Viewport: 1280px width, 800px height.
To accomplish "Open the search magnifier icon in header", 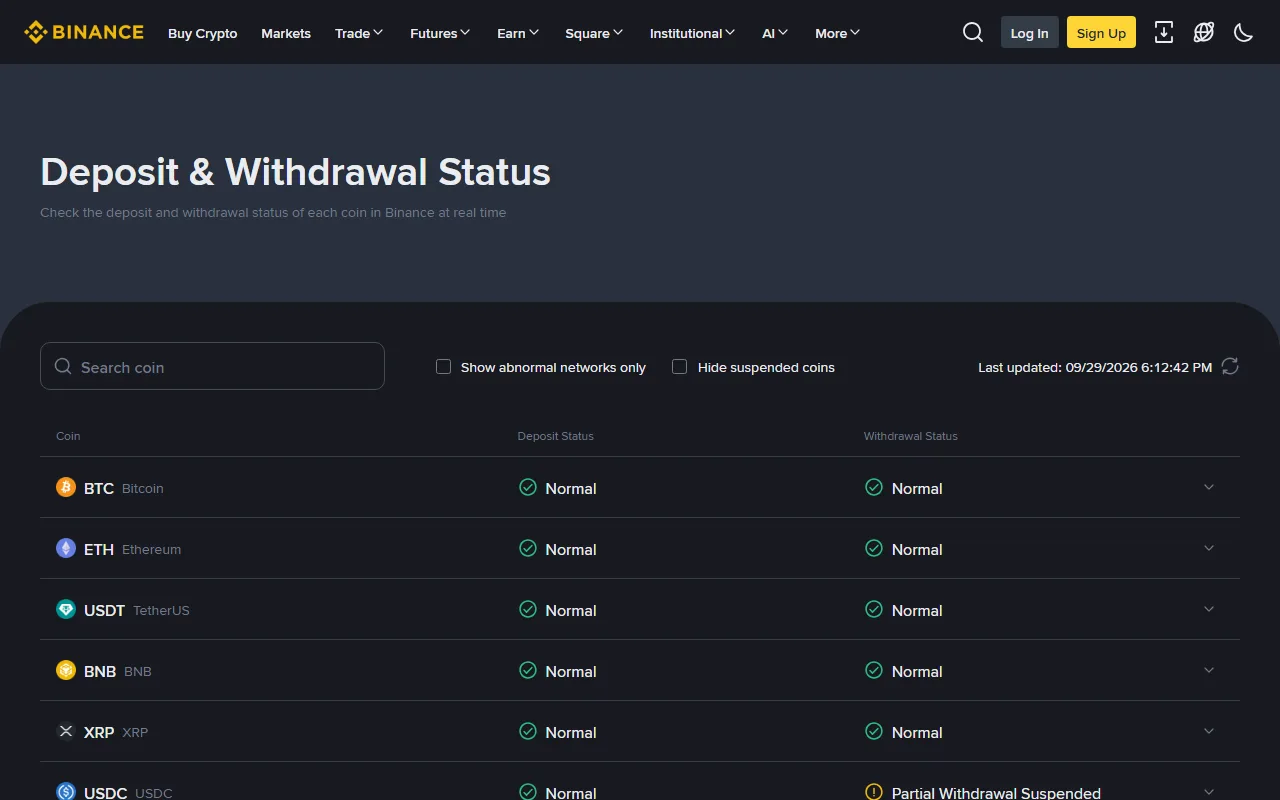I will click(x=973, y=32).
